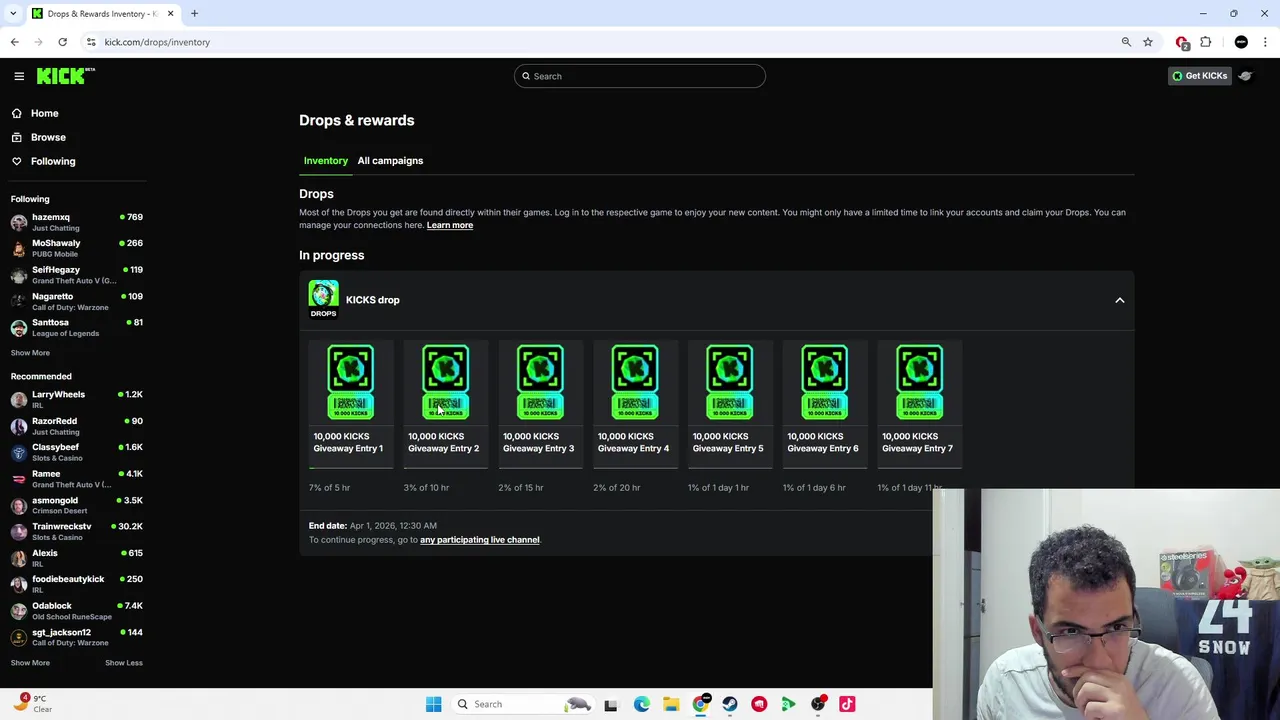The image size is (1280, 720).
Task: Click the KICKS drop campaign icon
Action: [323, 299]
